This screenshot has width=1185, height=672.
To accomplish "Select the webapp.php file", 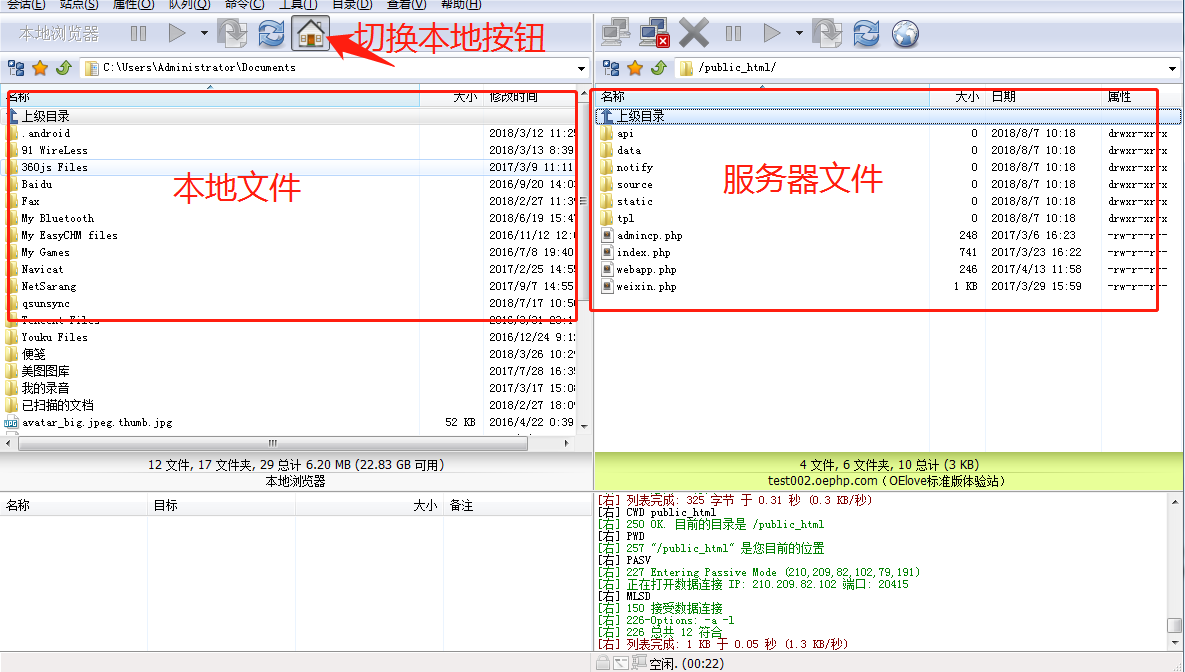I will [646, 269].
